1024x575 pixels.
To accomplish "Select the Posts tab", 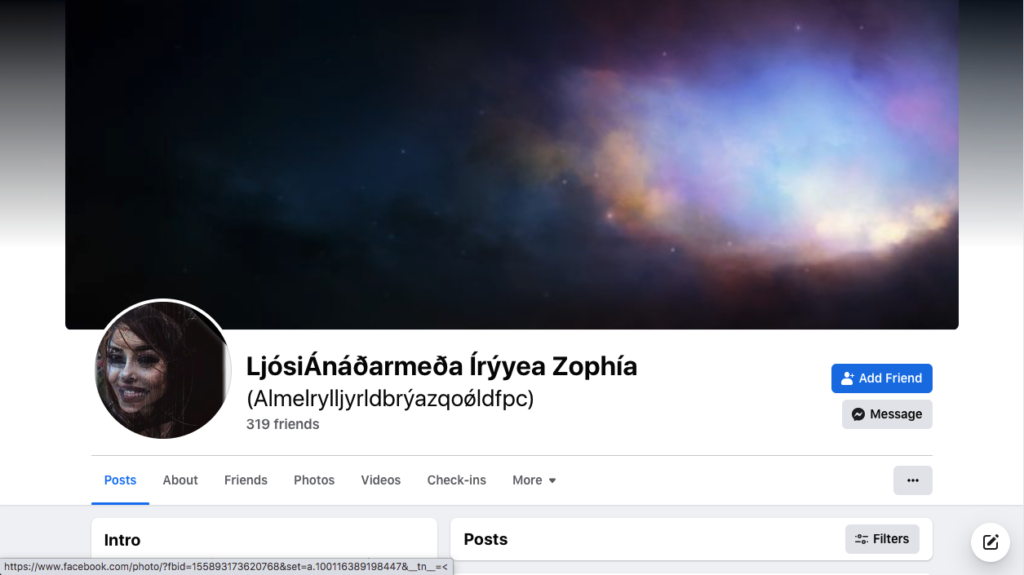I will (x=120, y=480).
